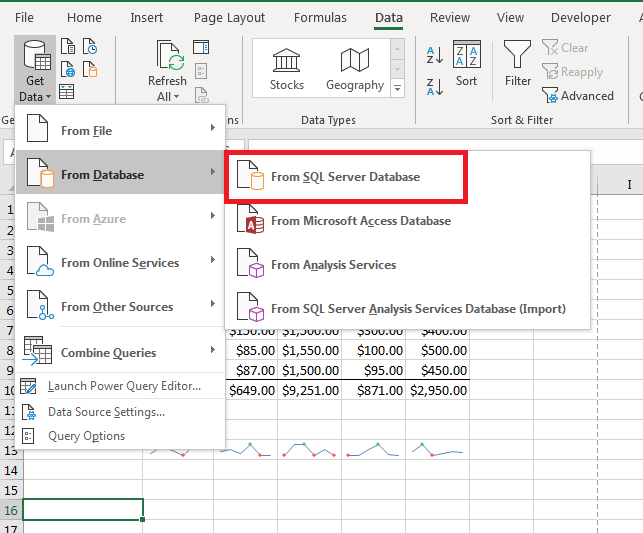Open the Queries & Connections pane icon
The image size is (643, 533).
pos(201,47)
